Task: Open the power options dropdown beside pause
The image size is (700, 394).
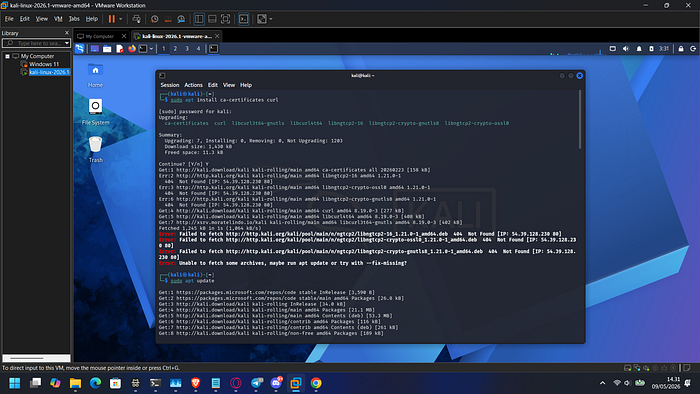Action: (121, 19)
